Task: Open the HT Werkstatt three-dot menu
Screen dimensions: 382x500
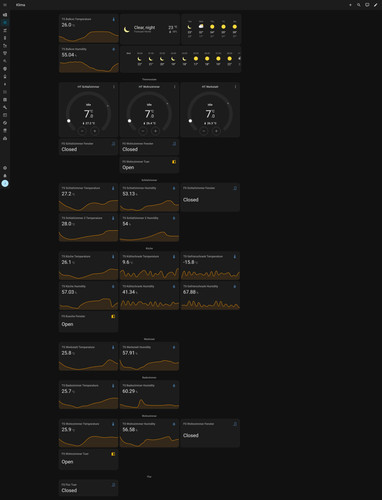Action: [x=235, y=87]
